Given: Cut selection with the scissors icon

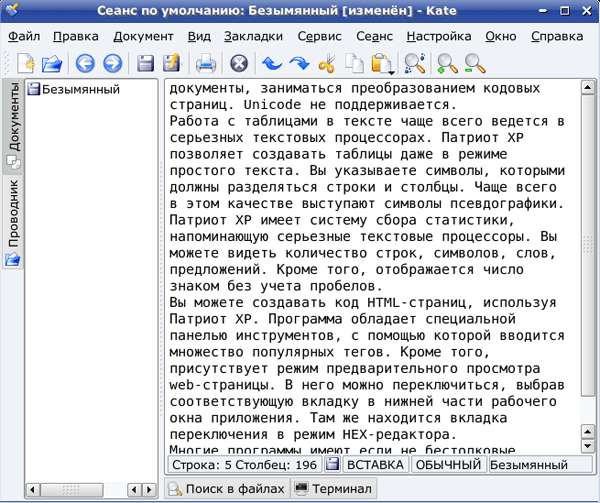Looking at the screenshot, I should pos(326,64).
